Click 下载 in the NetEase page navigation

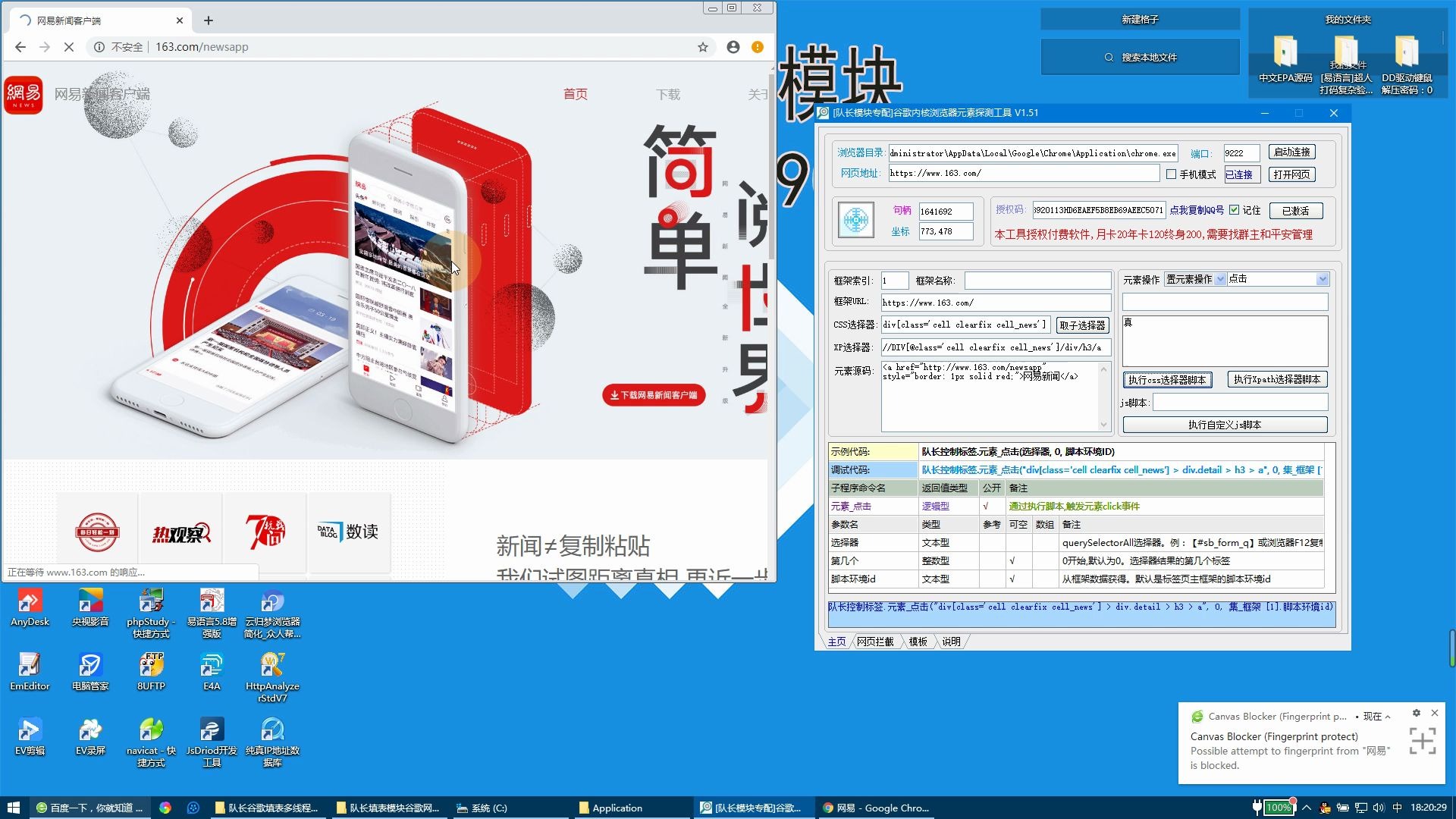[x=668, y=94]
